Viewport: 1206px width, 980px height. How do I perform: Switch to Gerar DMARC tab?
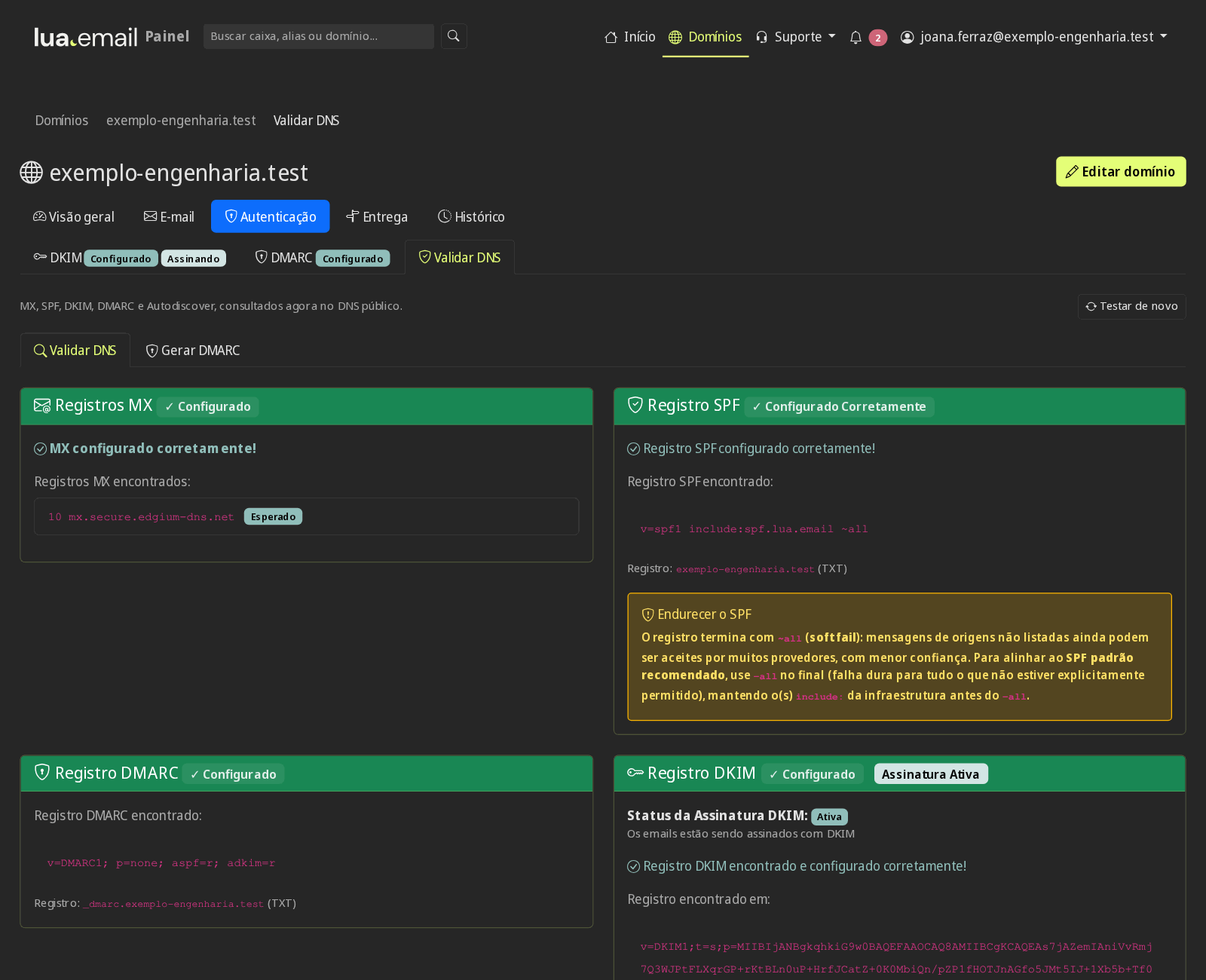click(x=193, y=351)
